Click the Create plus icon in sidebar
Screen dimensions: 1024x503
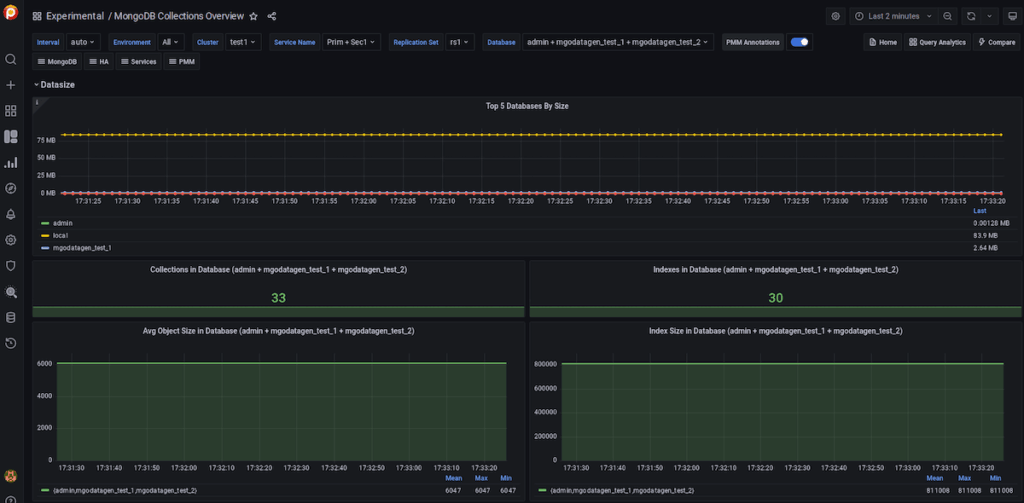coord(10,86)
